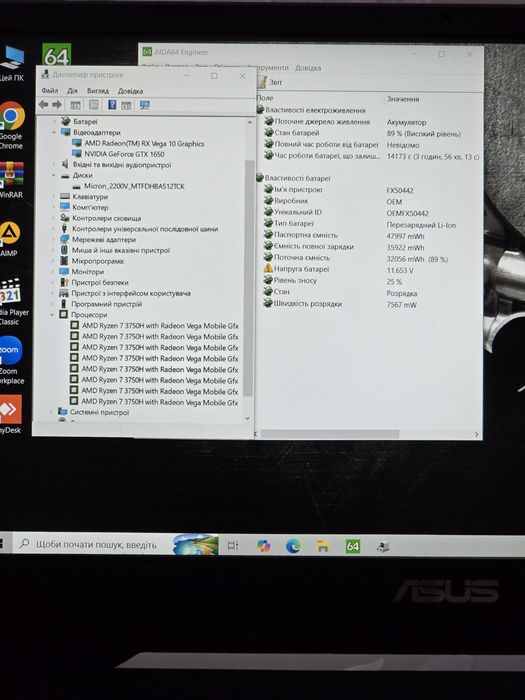525x700 pixels.
Task: Click Device Manager vertical scrollbar thumb
Action: coord(249,278)
